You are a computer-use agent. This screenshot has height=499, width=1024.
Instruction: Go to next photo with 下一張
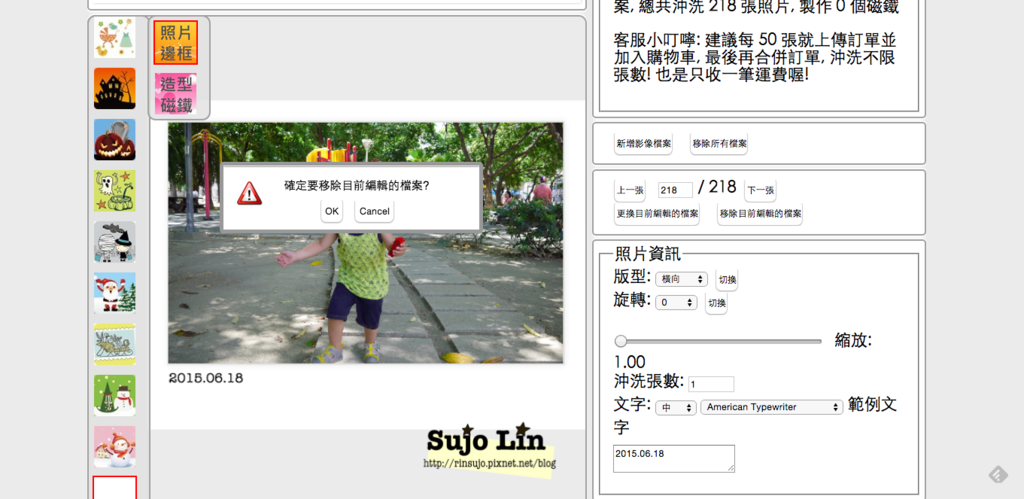pyautogui.click(x=760, y=191)
